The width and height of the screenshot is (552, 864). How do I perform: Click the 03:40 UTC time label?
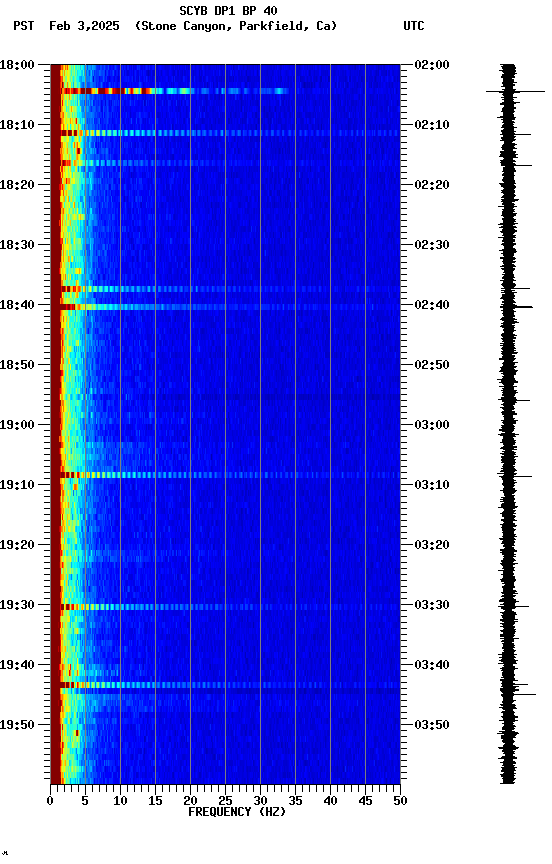432,665
